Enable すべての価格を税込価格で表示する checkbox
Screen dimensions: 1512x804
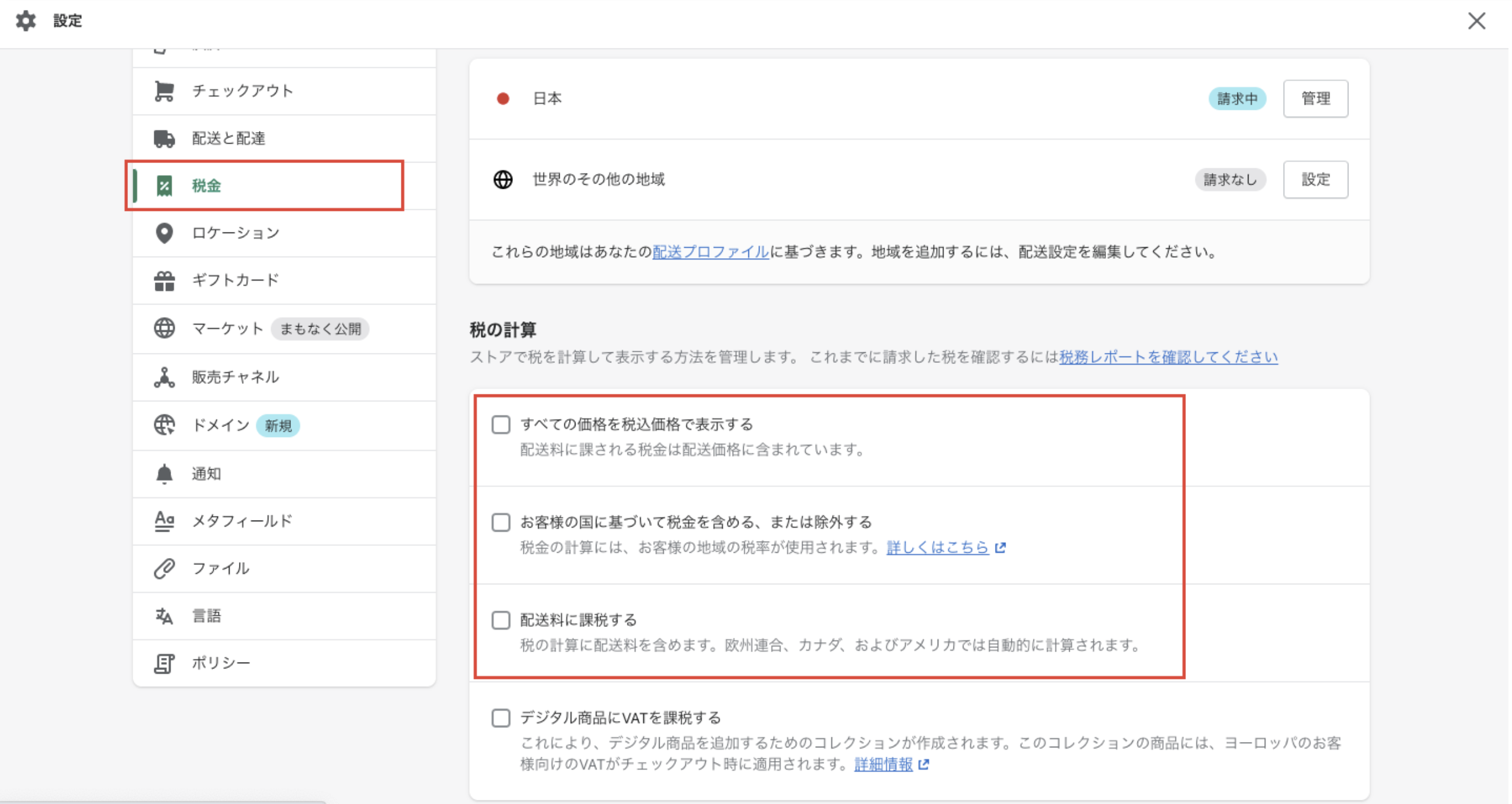coord(501,424)
